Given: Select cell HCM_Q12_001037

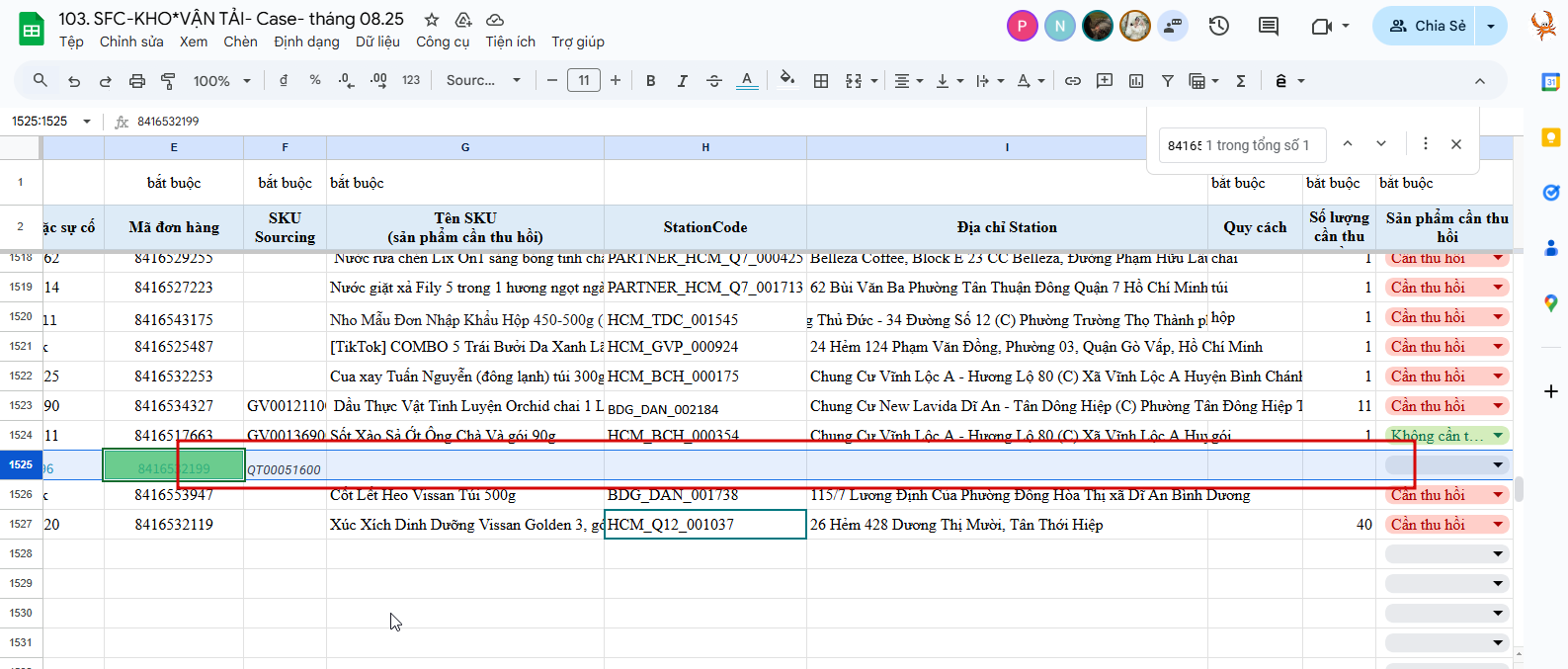Looking at the screenshot, I should point(705,525).
